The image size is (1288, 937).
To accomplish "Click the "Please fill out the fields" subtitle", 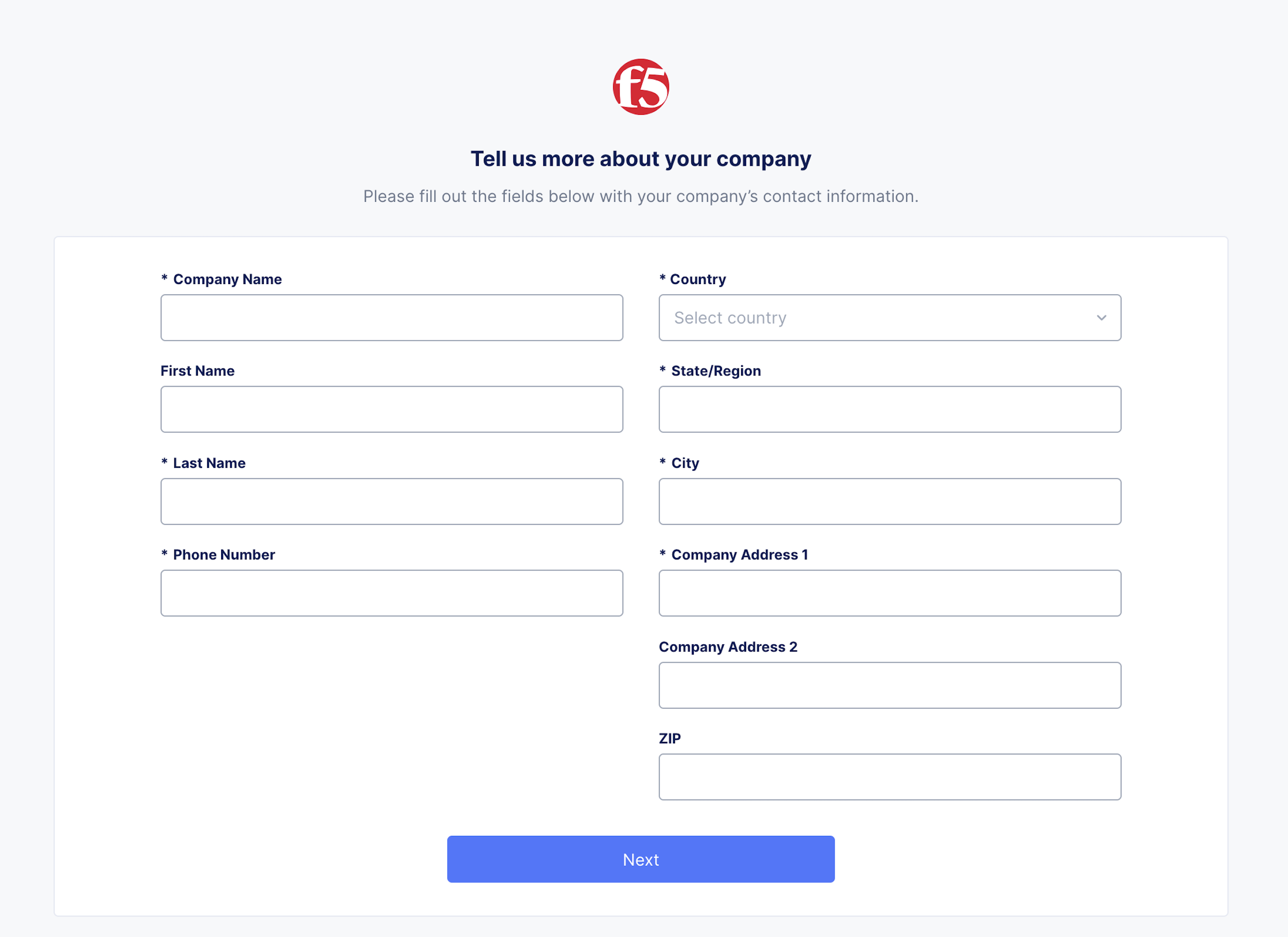I will (640, 197).
